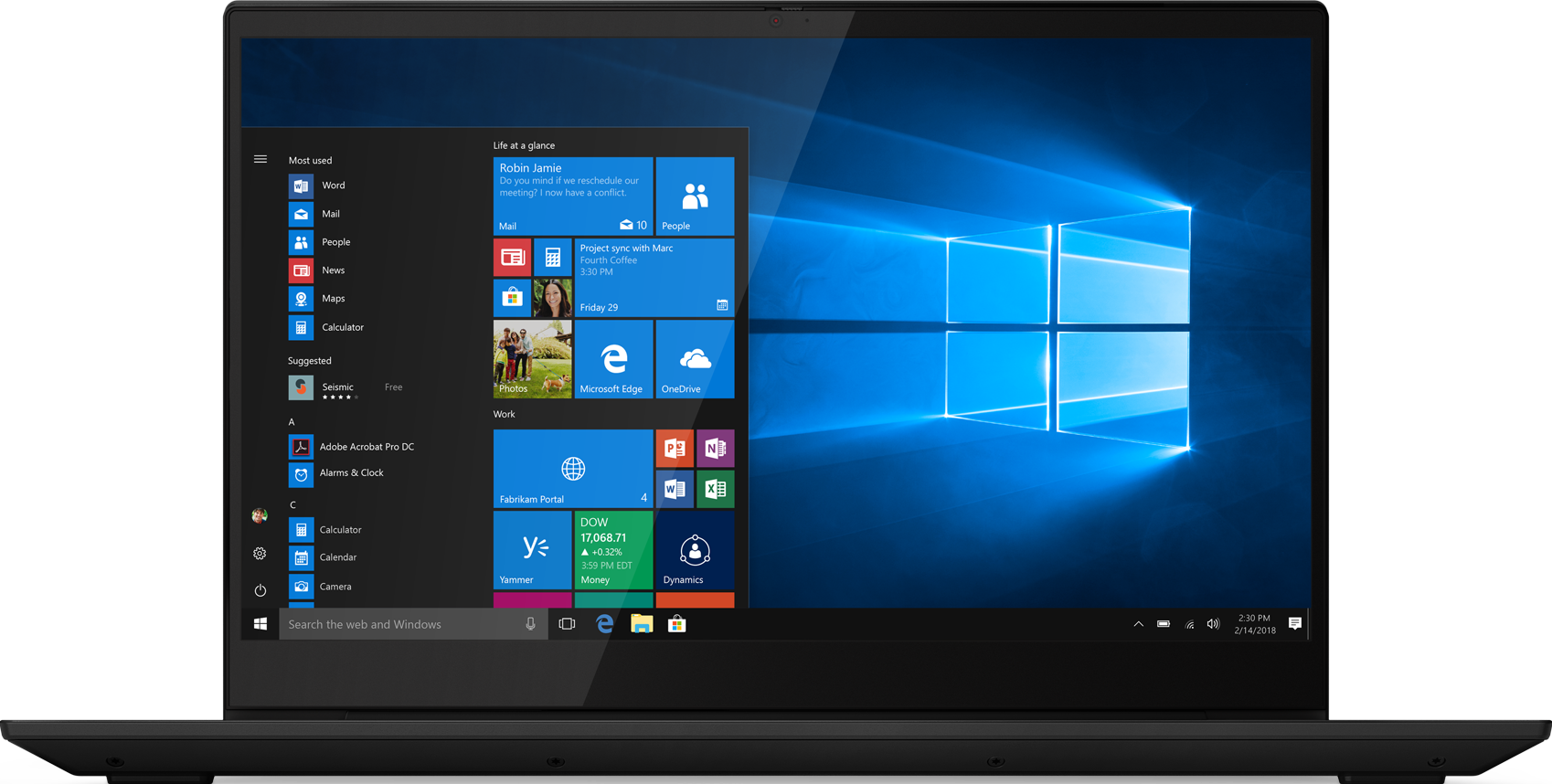
Task: Open File Explorer from taskbar
Action: [x=642, y=624]
